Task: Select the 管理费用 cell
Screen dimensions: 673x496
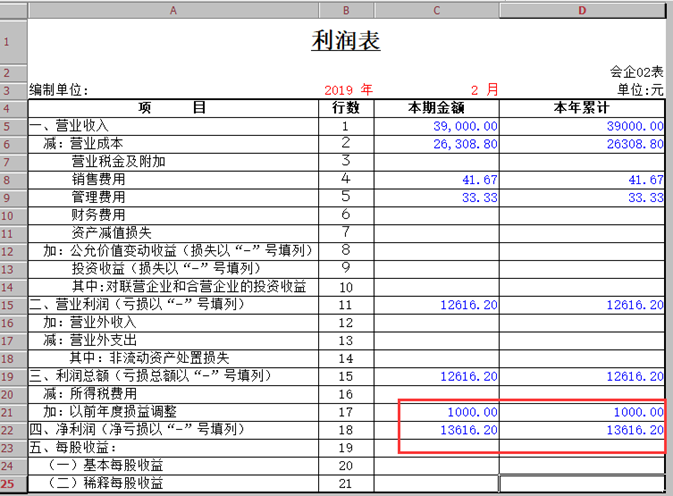Action: click(x=173, y=198)
